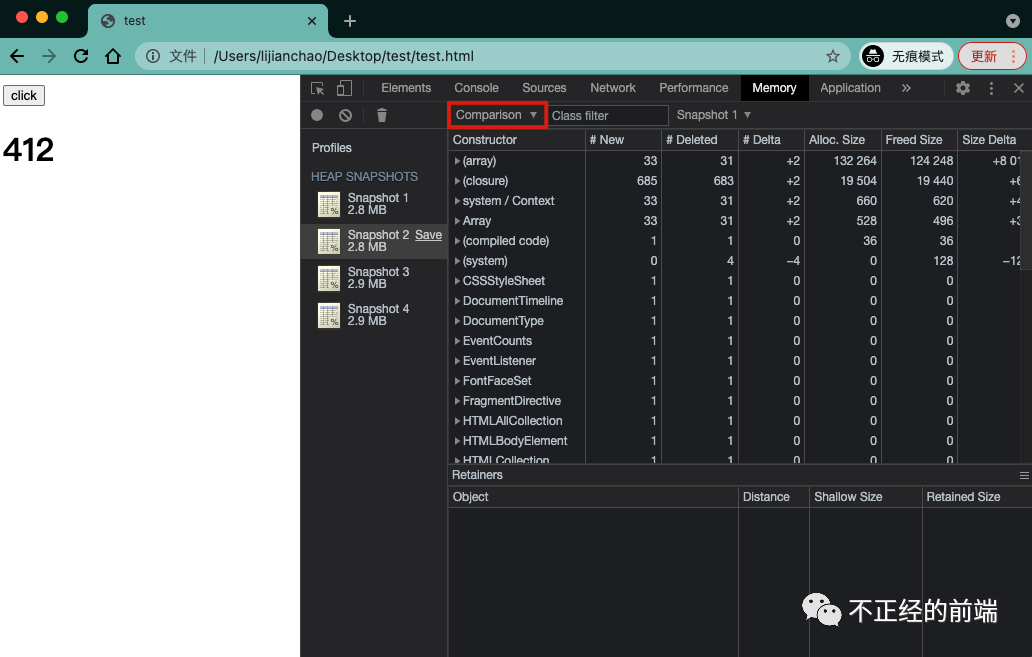Screen dimensions: 1032x657
Task: Select Snapshot 4 in heap snapshots
Action: (374, 315)
